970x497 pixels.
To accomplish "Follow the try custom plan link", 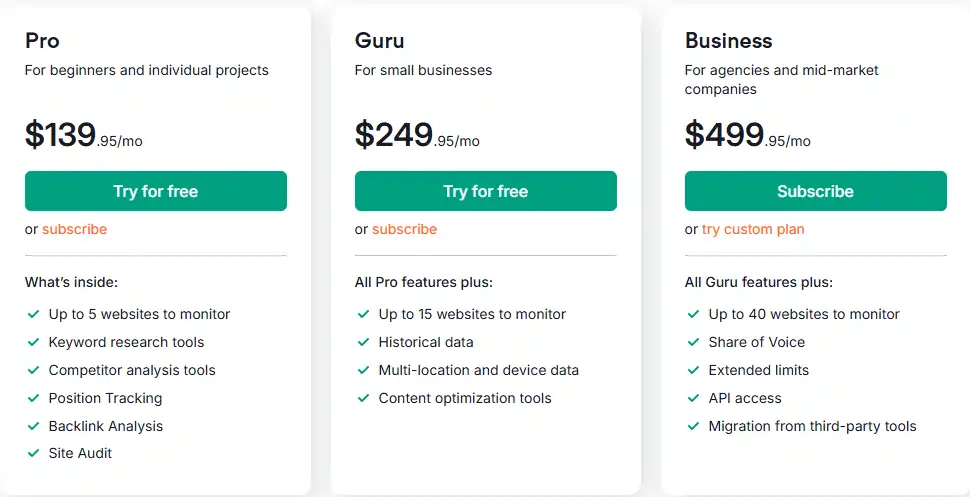I will 753,229.
